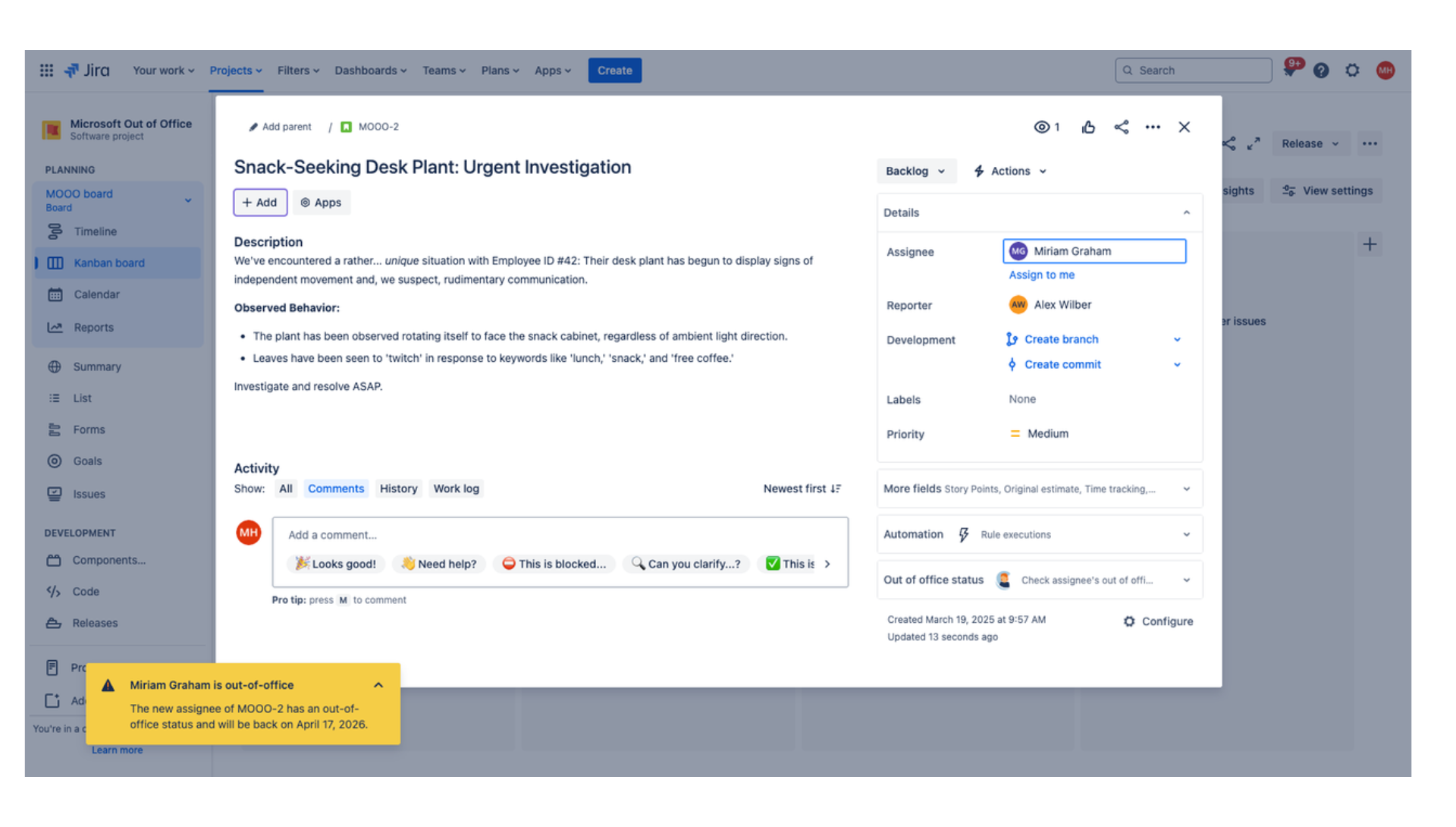This screenshot has height=827, width=1456.
Task: Toggle Newest first sort order
Action: point(802,489)
